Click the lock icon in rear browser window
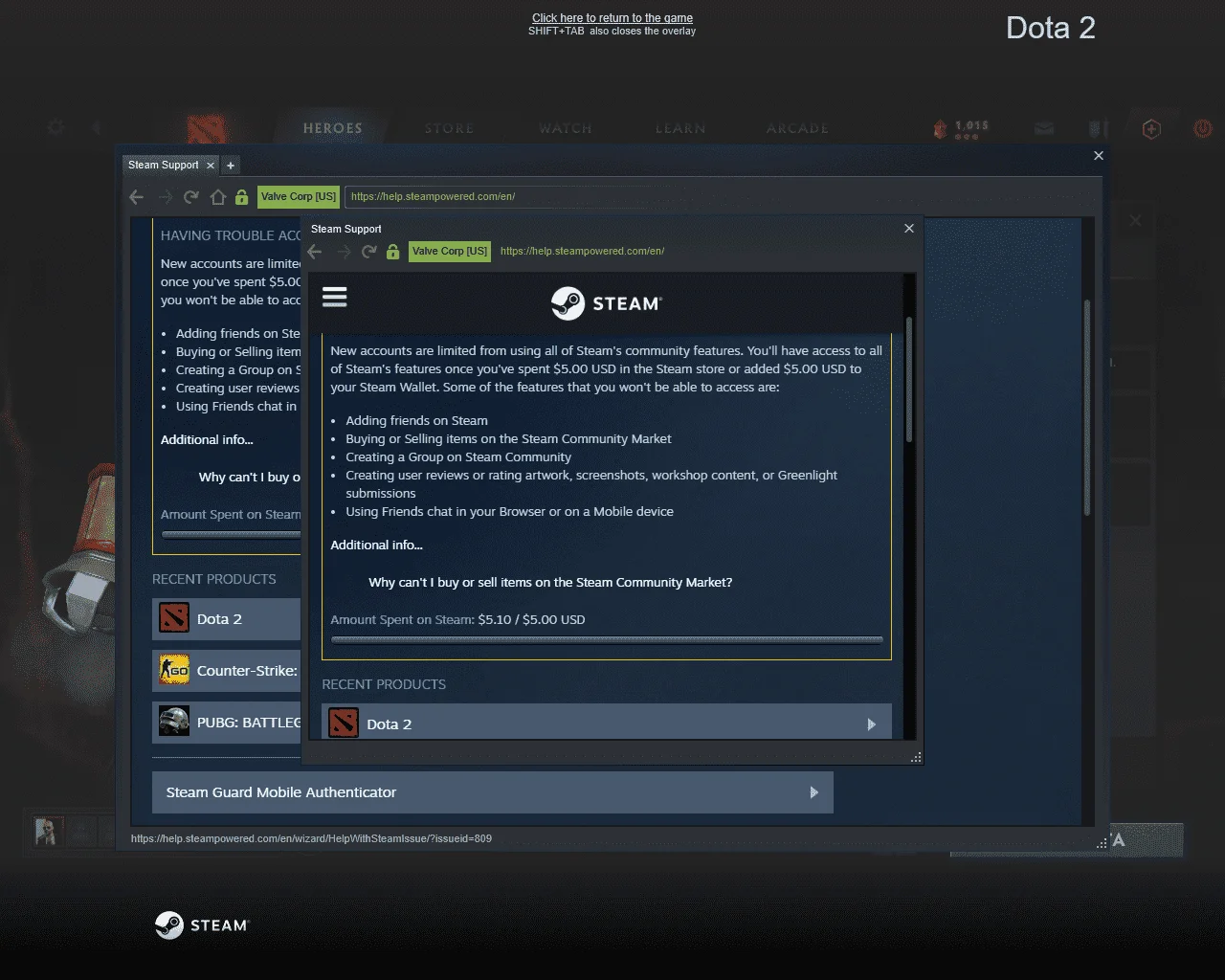The height and width of the screenshot is (980, 1225). [241, 197]
